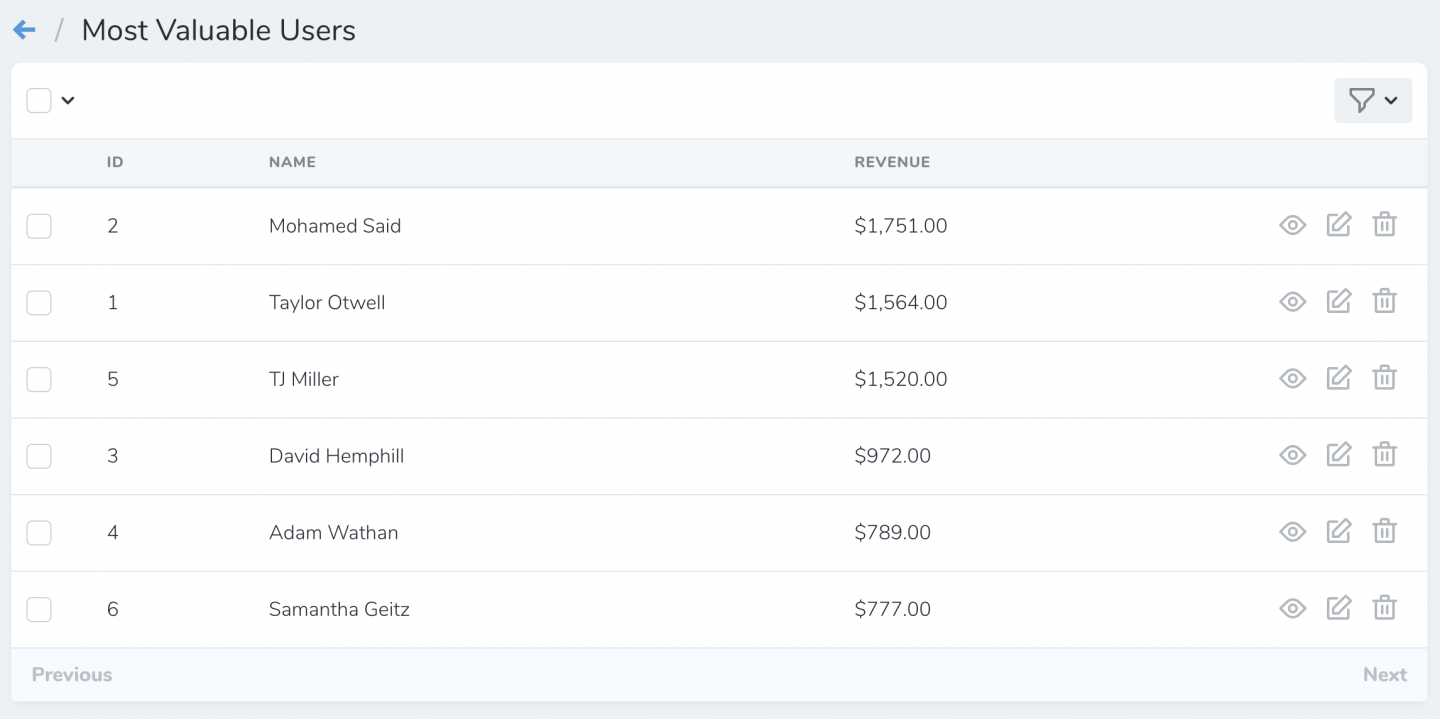Delete TJ Miller's row with trash icon
Viewport: 1440px width, 719px height.
click(1384, 378)
